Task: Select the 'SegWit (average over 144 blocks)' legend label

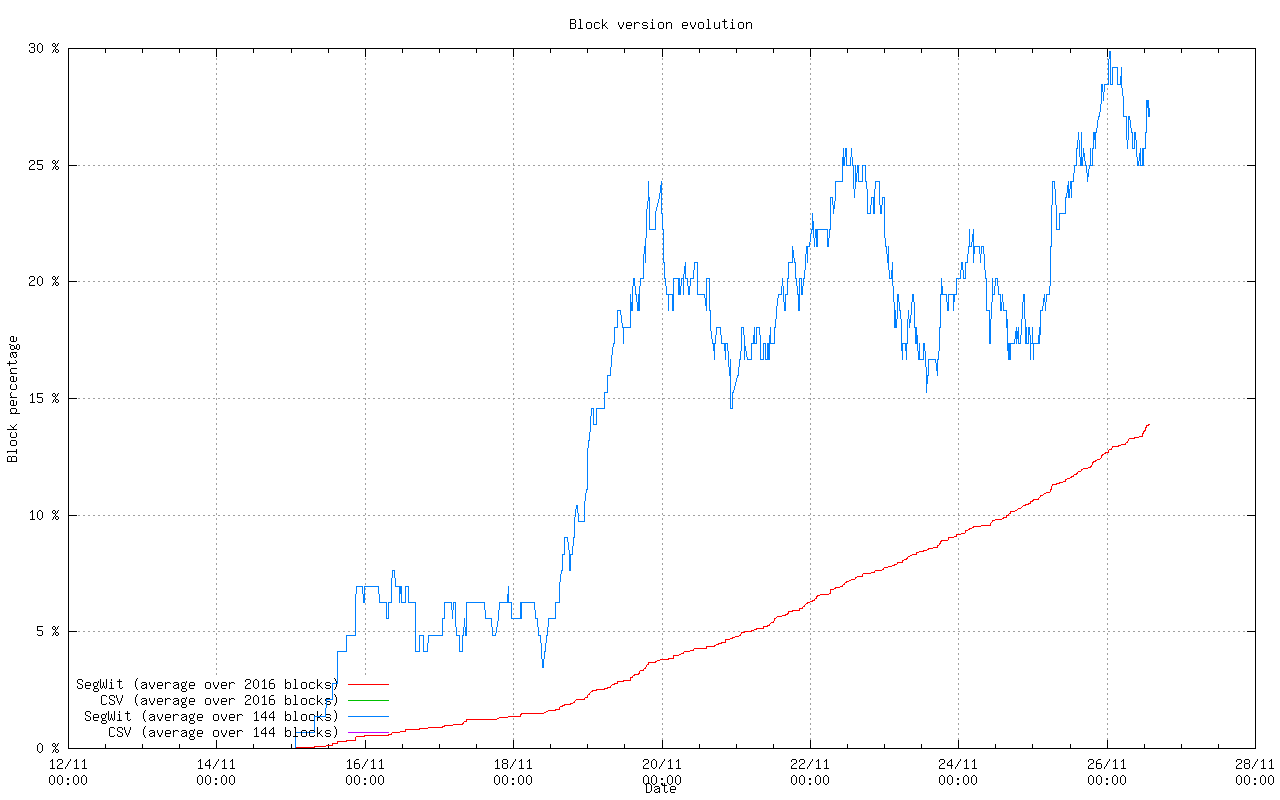Action: pyautogui.click(x=211, y=717)
